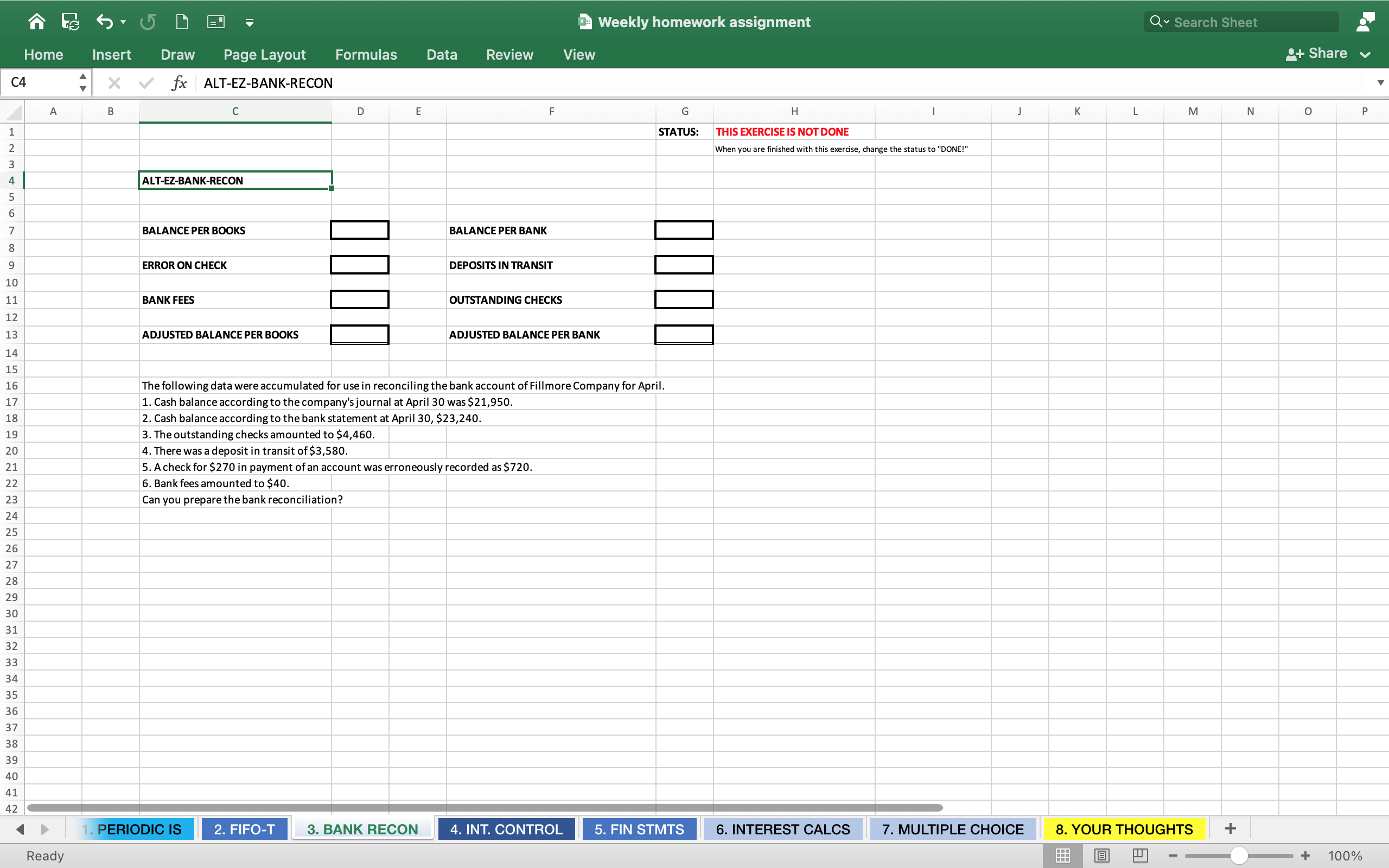Switch to Normal grid view button
The width and height of the screenshot is (1389, 868).
[1062, 856]
